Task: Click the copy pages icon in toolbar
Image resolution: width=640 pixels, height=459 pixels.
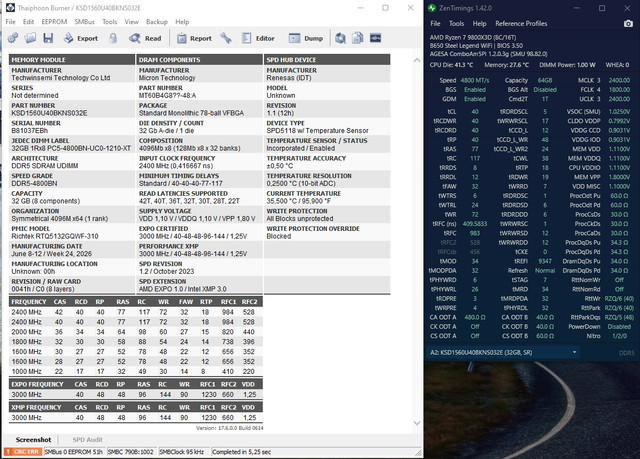Action: (358, 38)
